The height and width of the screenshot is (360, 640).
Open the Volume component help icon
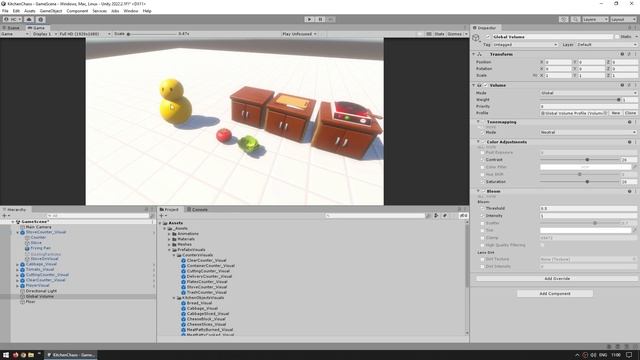pyautogui.click(x=622, y=85)
